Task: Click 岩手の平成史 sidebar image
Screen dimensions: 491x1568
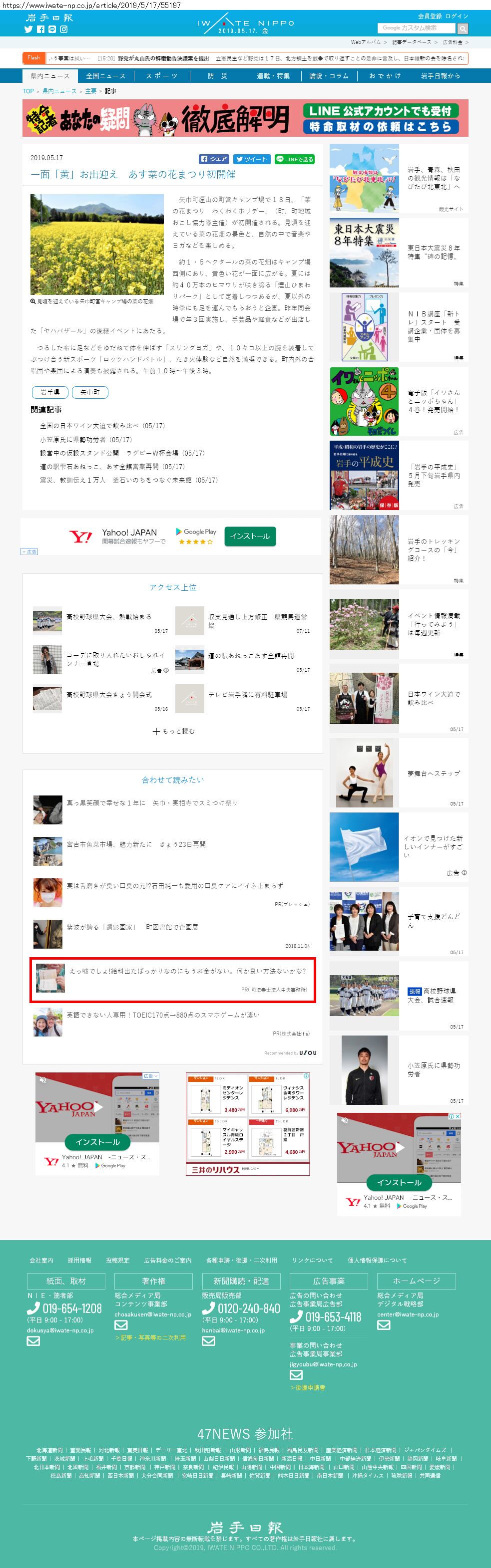Action: [x=364, y=476]
